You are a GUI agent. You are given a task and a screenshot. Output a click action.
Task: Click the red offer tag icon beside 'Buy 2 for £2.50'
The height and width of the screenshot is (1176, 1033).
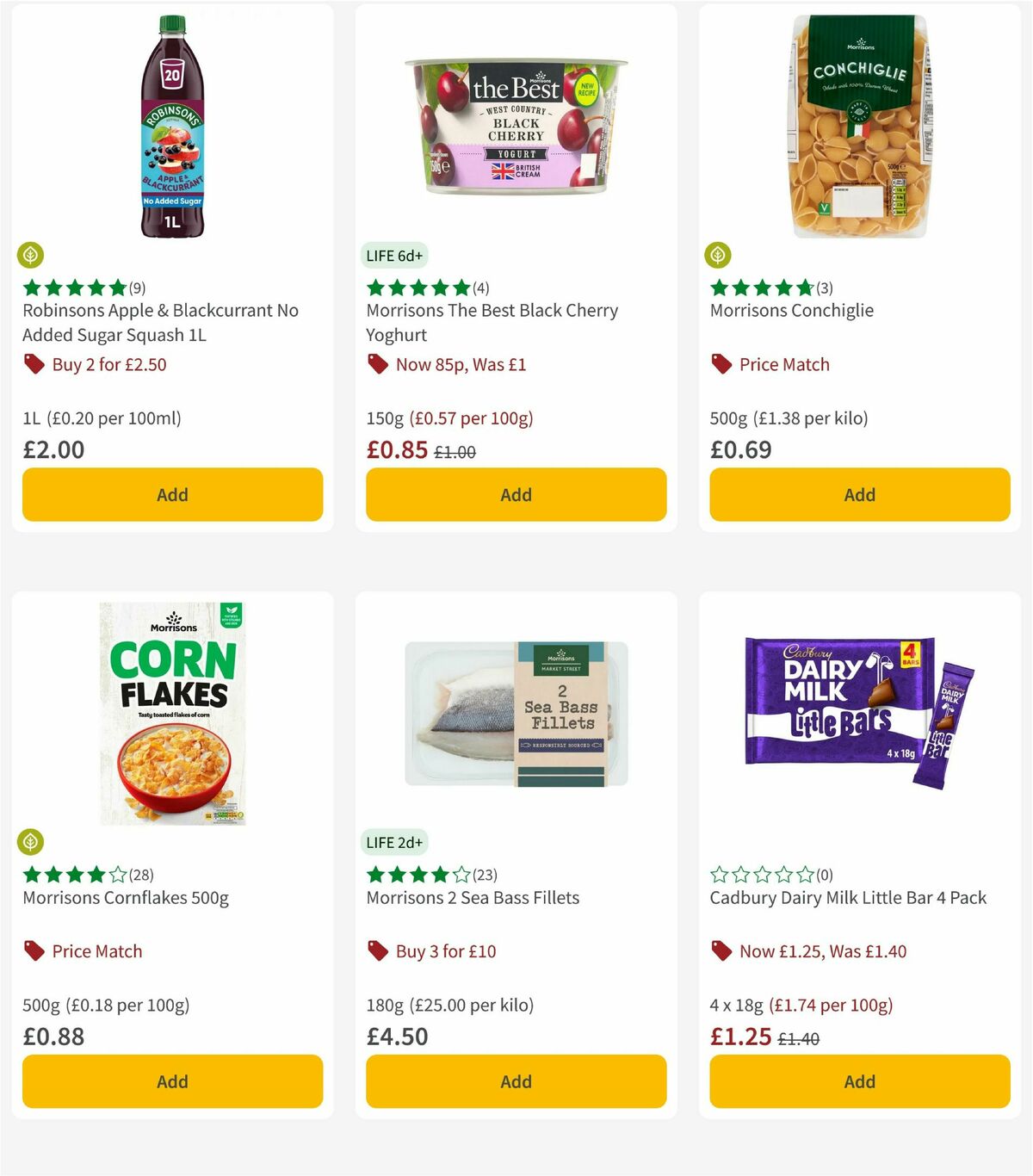[x=34, y=365]
